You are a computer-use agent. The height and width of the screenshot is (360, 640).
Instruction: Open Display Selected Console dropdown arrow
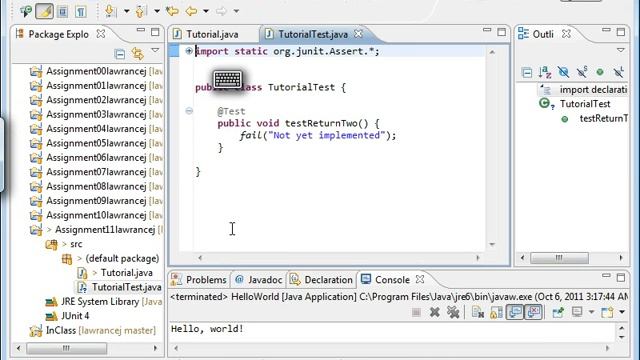591,312
